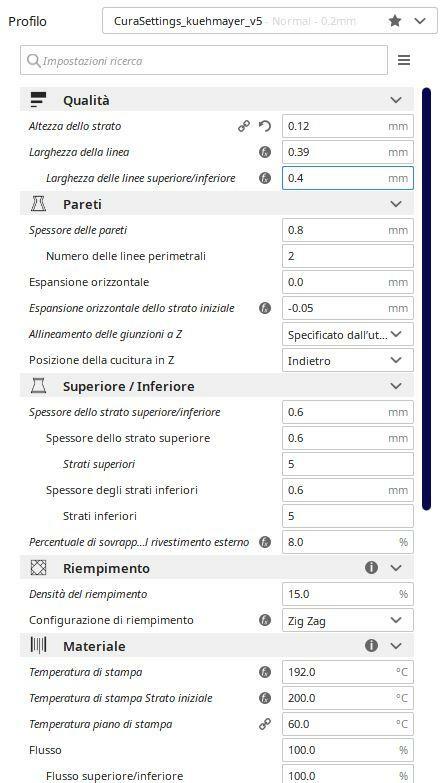Screen dimensions: 448x783
Task: Click the Impostazioni ricerca search field
Action: [x=204, y=60]
